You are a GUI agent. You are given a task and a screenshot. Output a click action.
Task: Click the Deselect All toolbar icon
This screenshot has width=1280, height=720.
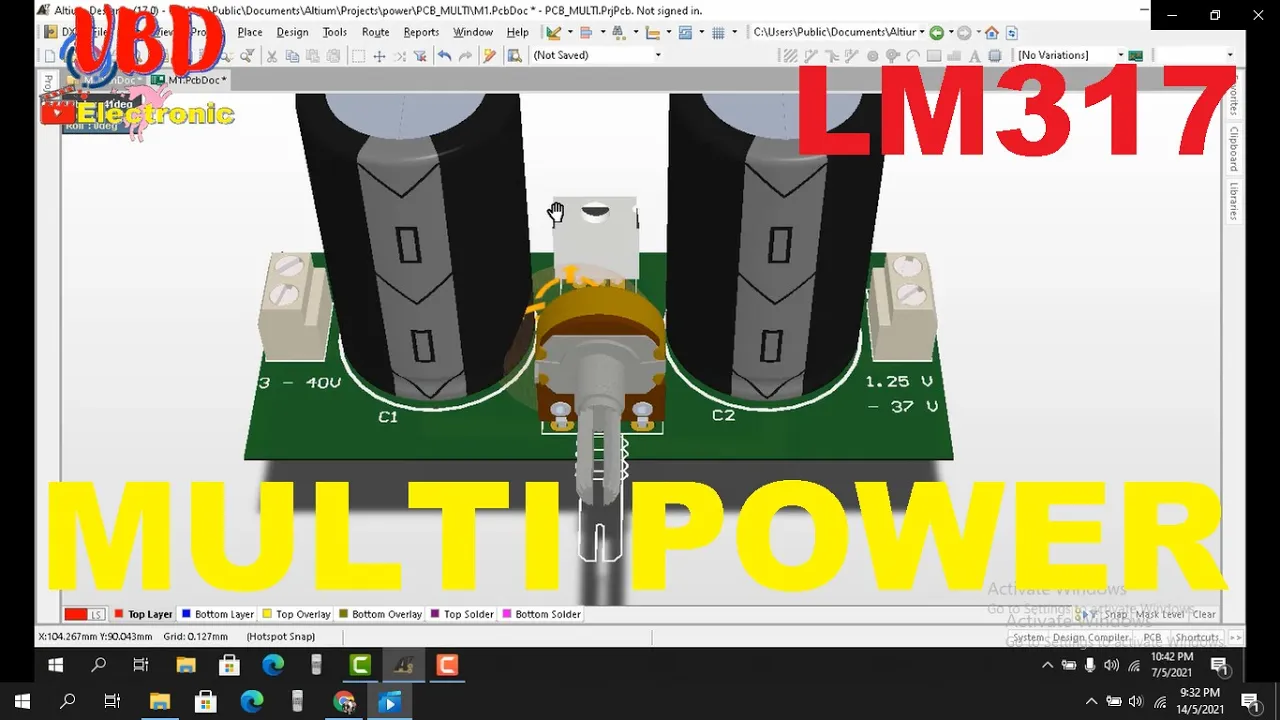(x=400, y=55)
